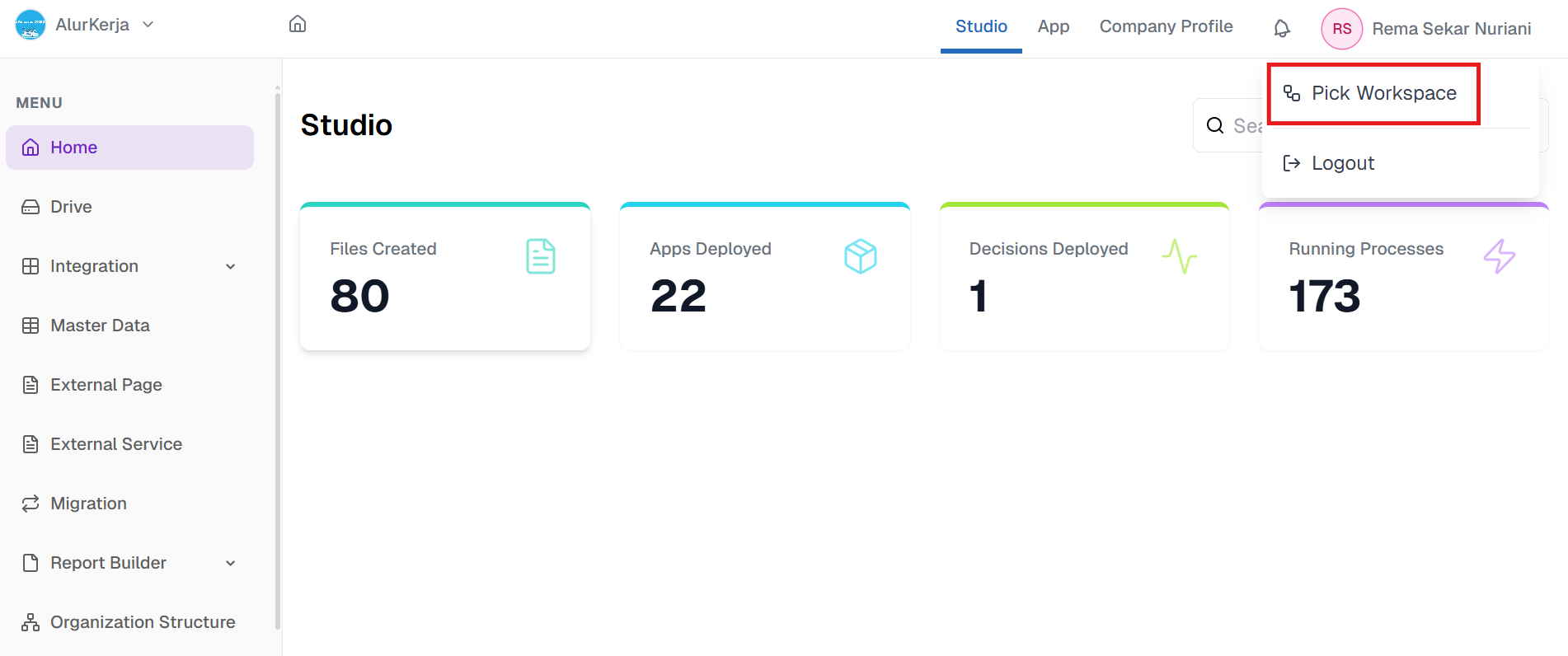The width and height of the screenshot is (1568, 656).
Task: Click the Pick Workspace icon
Action: click(1291, 93)
